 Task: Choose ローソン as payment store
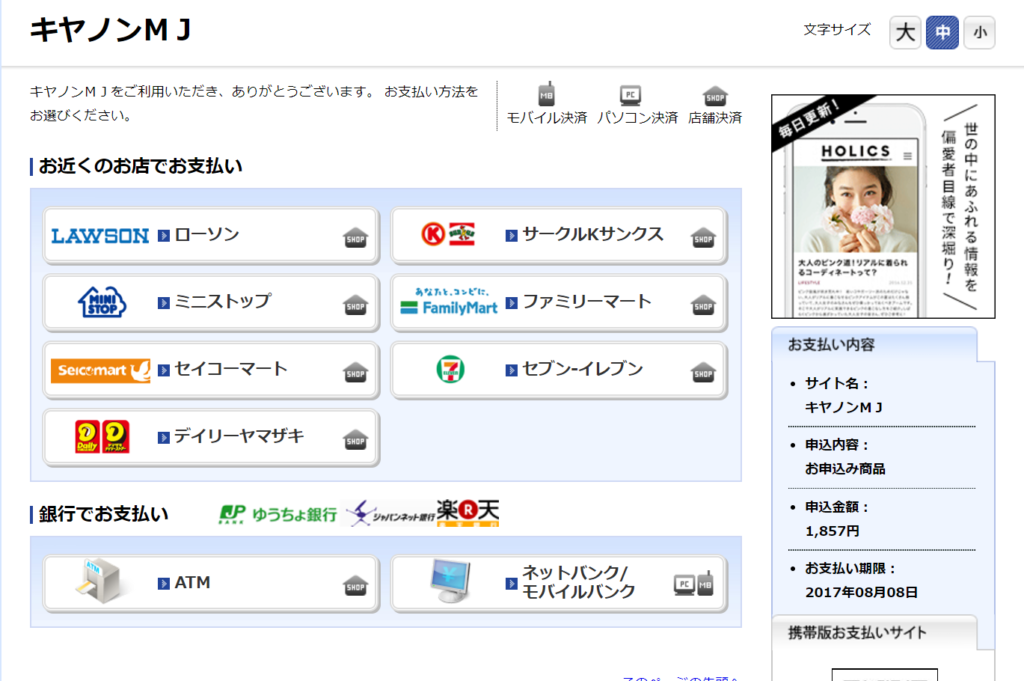211,236
